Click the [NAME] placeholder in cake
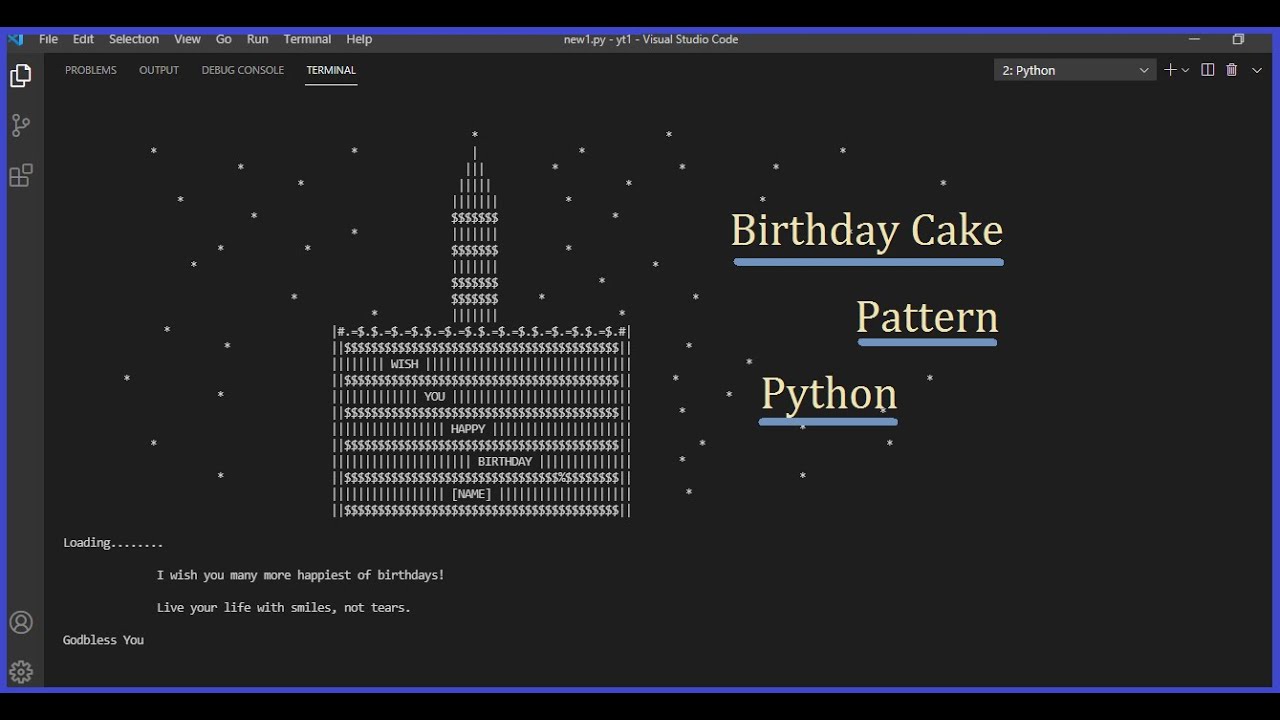The width and height of the screenshot is (1280, 720). coord(471,494)
